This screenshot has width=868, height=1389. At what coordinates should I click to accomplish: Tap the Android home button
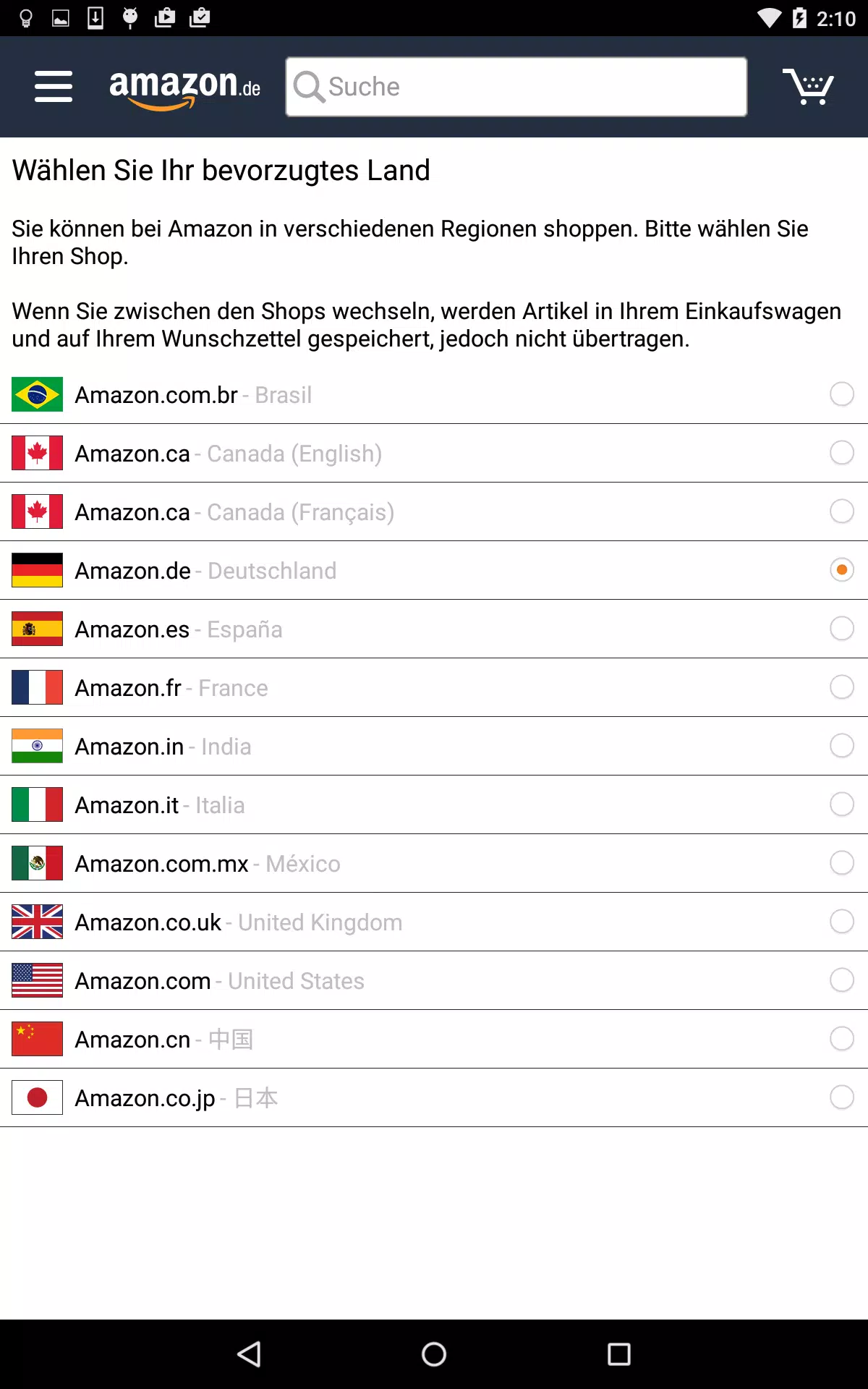point(434,1354)
